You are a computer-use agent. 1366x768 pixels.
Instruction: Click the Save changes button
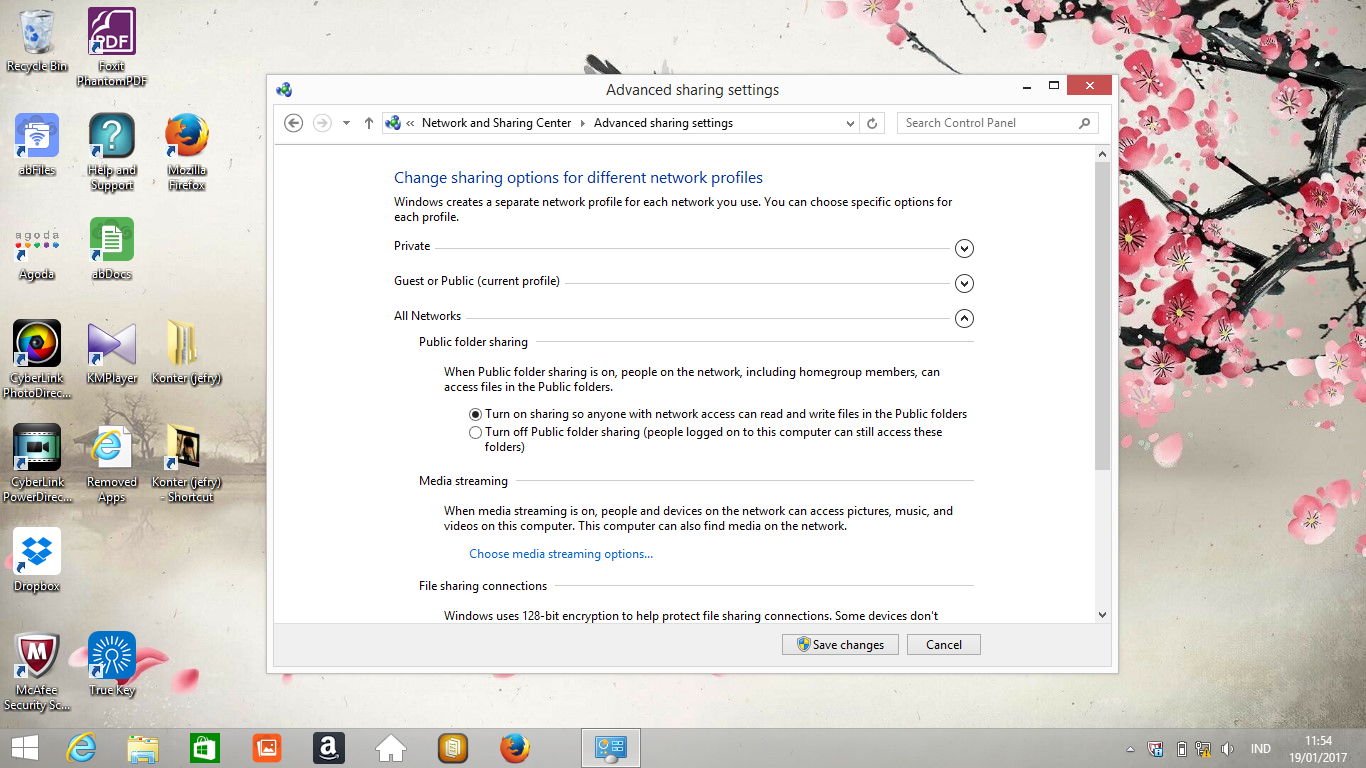(840, 645)
